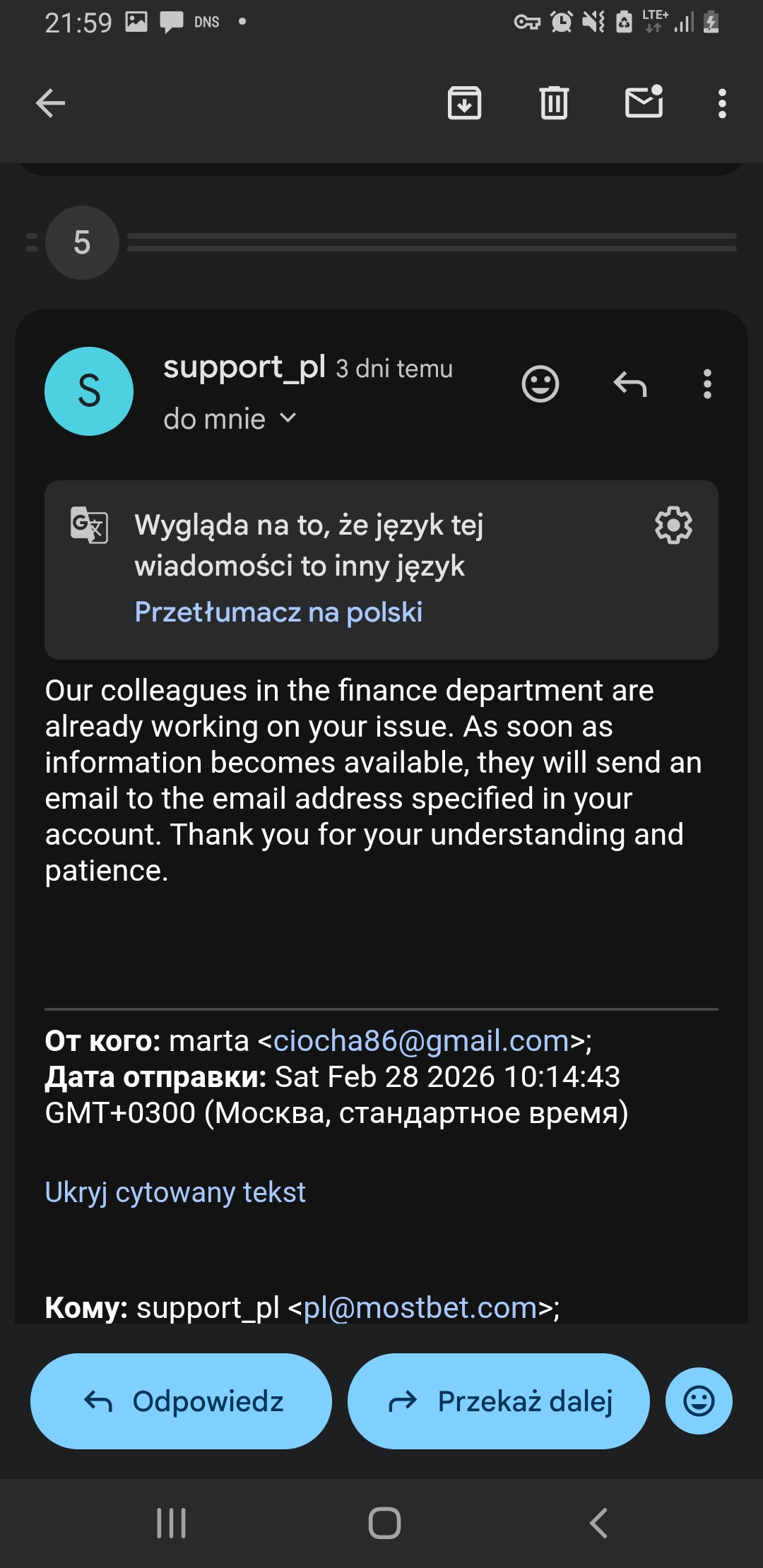Open the top-bar overflow menu
The height and width of the screenshot is (1568, 763).
(x=721, y=103)
